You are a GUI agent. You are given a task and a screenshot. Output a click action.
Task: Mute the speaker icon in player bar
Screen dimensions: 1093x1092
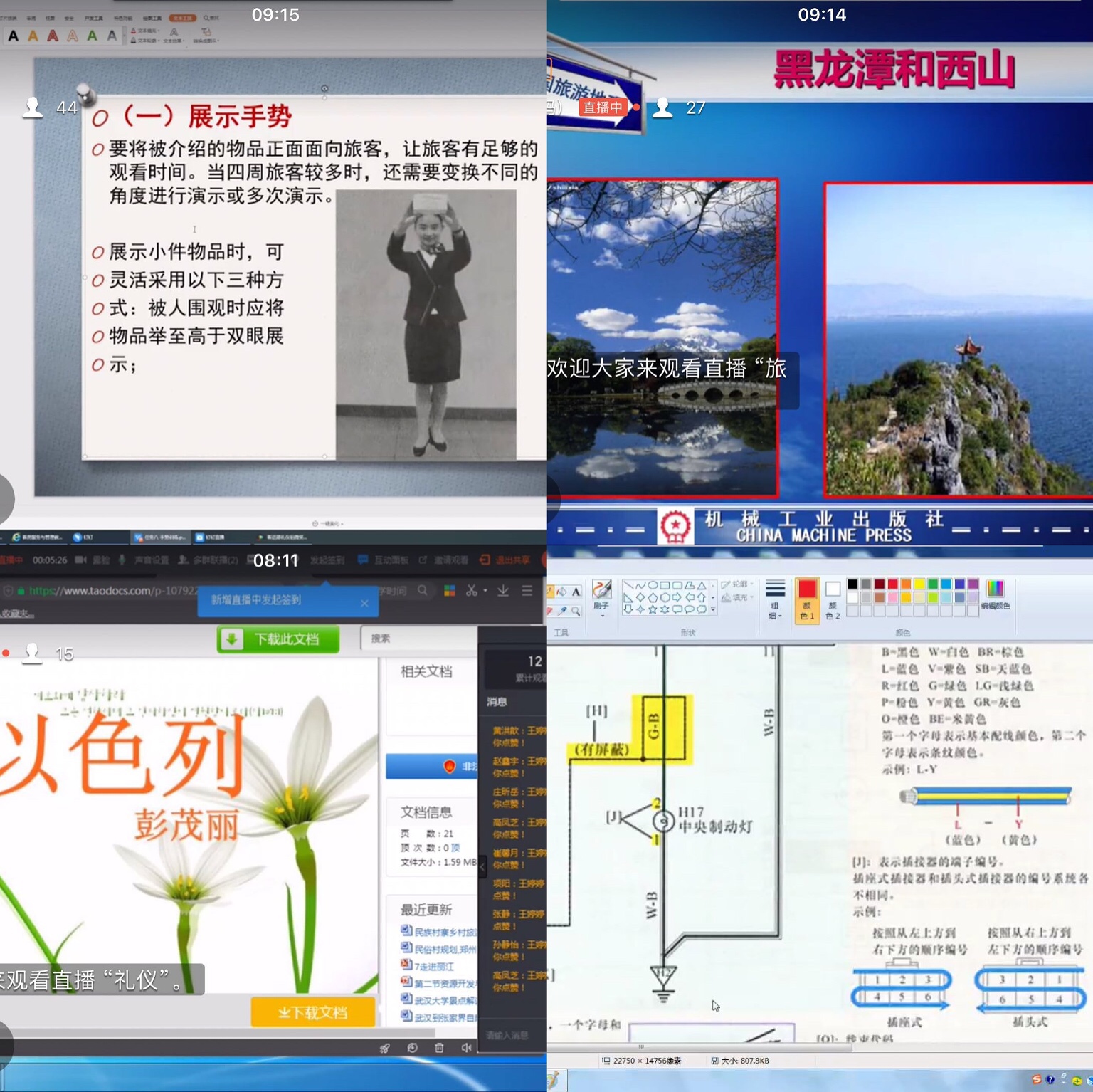click(x=466, y=1047)
